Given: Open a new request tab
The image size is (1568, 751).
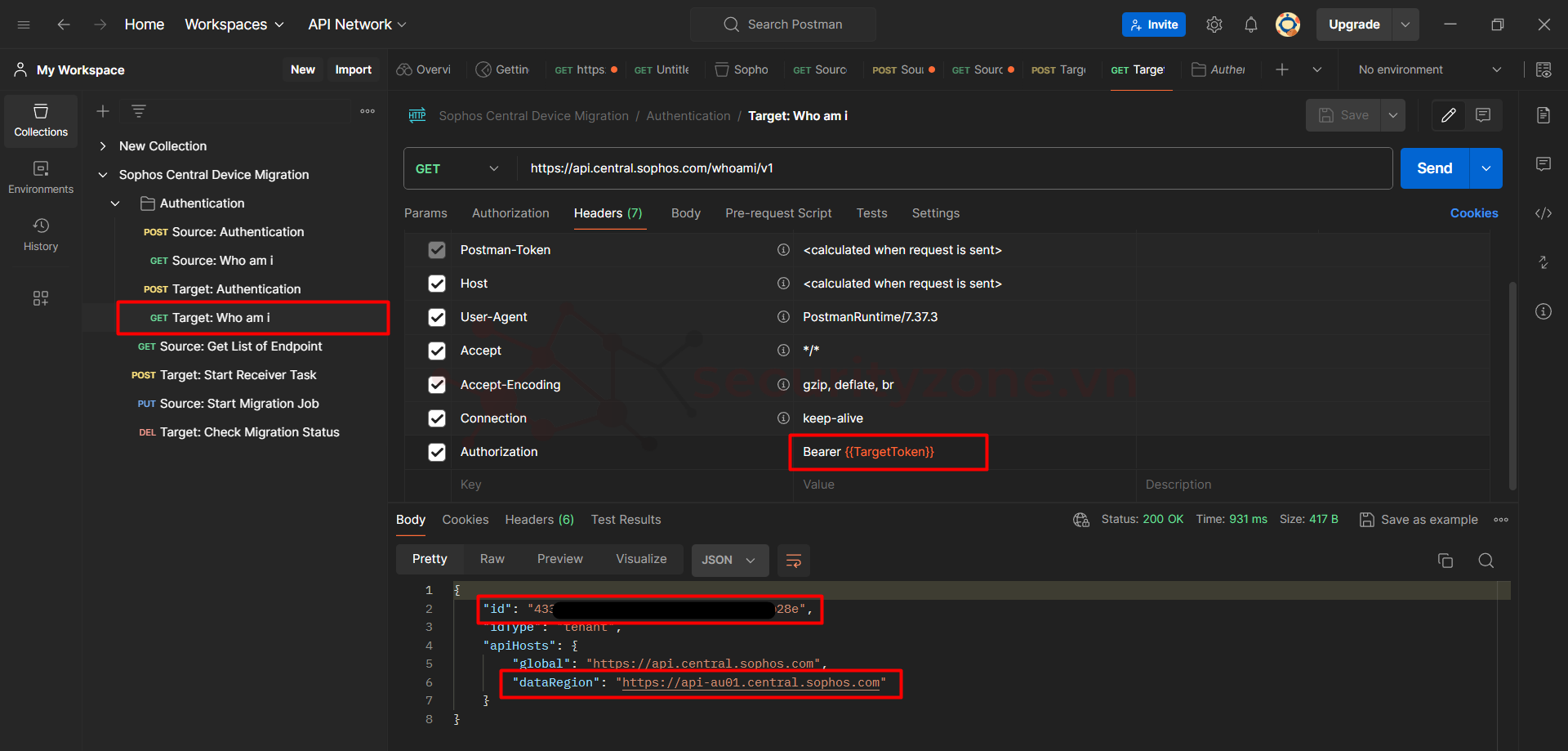Looking at the screenshot, I should (1282, 69).
